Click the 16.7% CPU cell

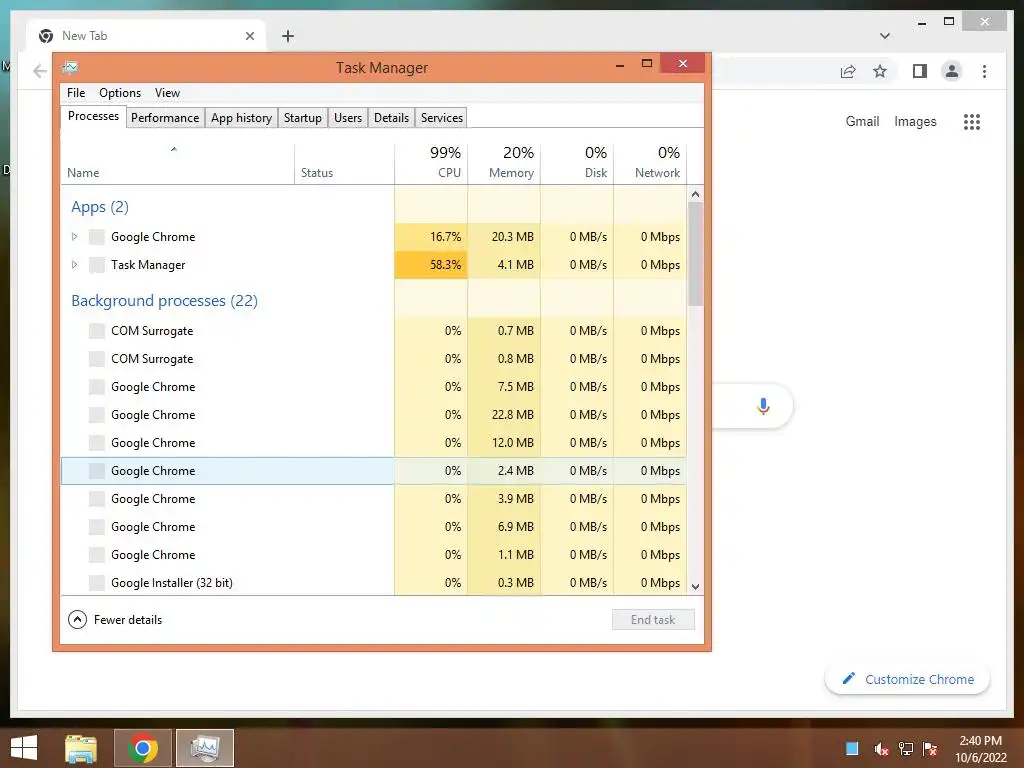click(431, 237)
